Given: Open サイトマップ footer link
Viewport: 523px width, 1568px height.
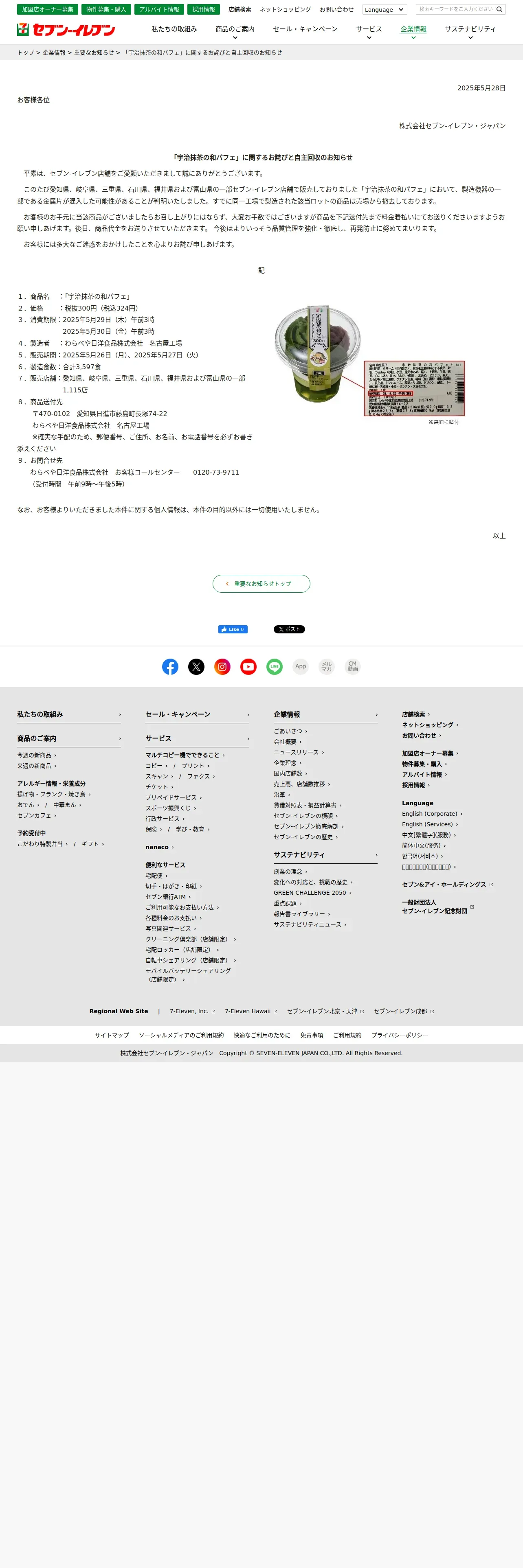Looking at the screenshot, I should (x=112, y=1036).
